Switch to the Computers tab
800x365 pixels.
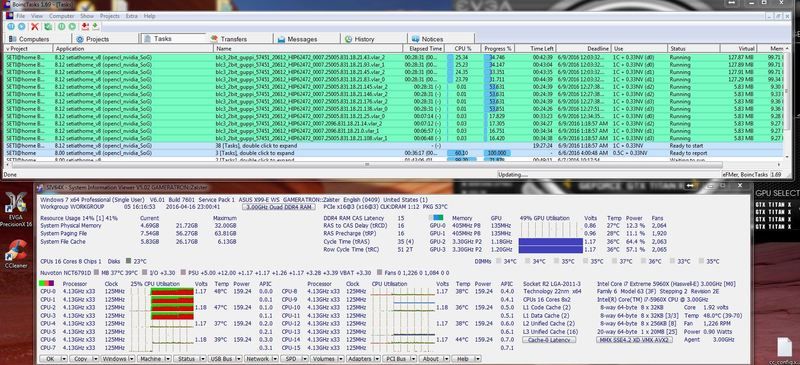[x=36, y=39]
